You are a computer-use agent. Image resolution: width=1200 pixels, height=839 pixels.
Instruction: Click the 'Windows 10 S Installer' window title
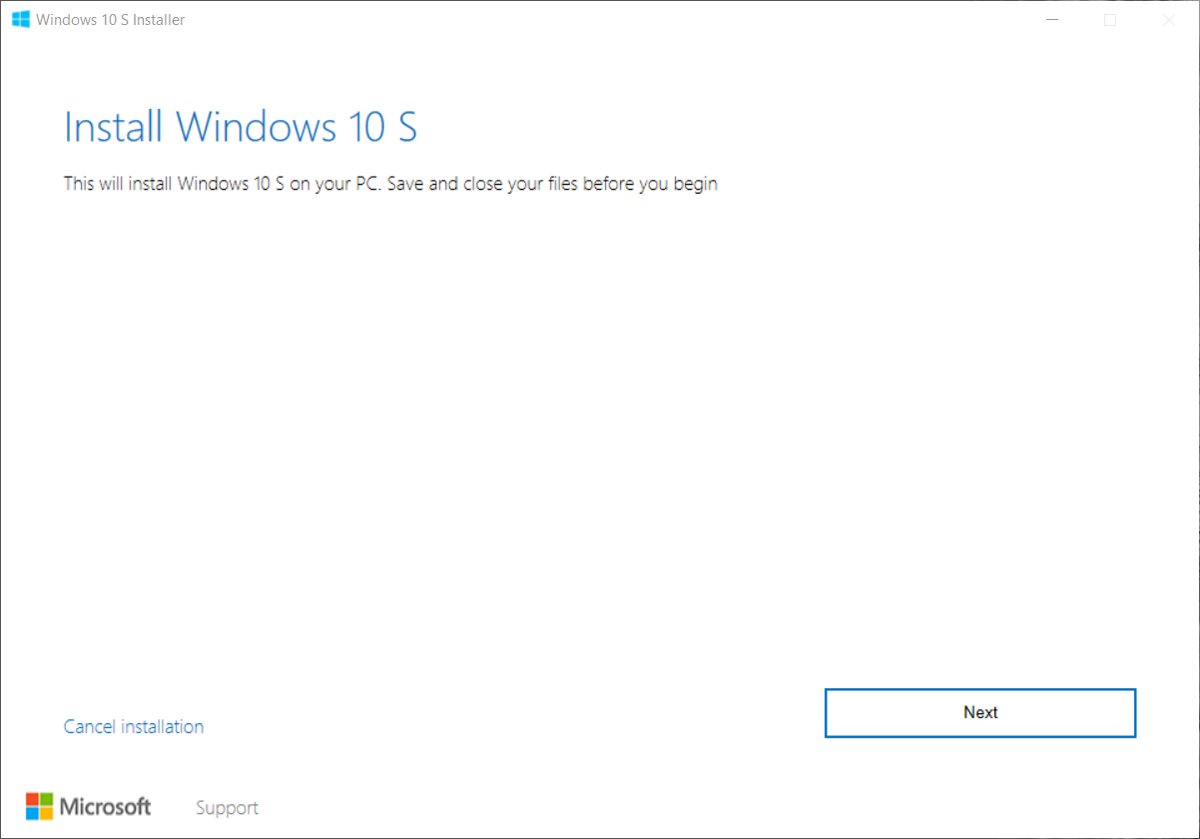click(111, 20)
